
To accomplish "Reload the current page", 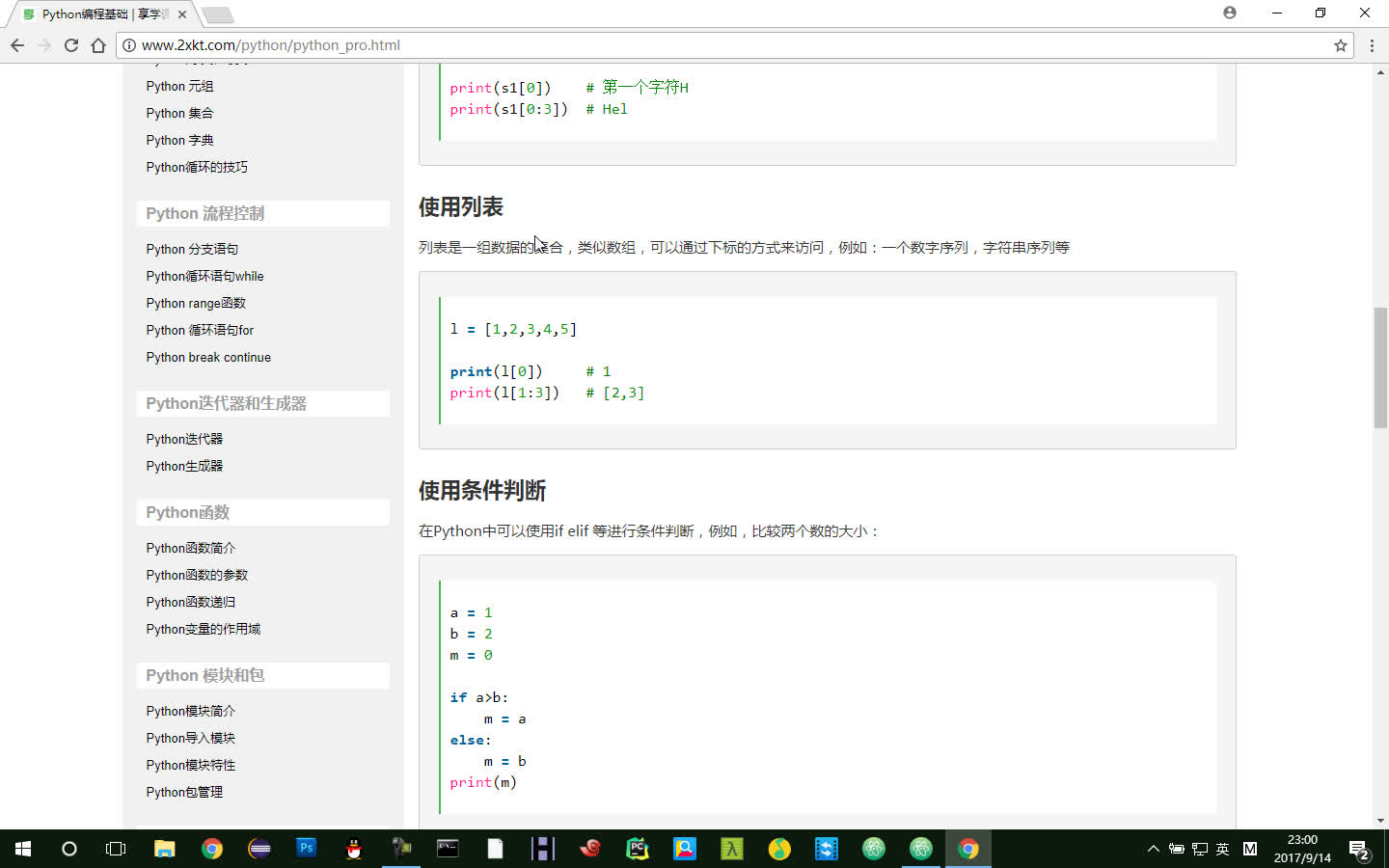I will point(71,45).
